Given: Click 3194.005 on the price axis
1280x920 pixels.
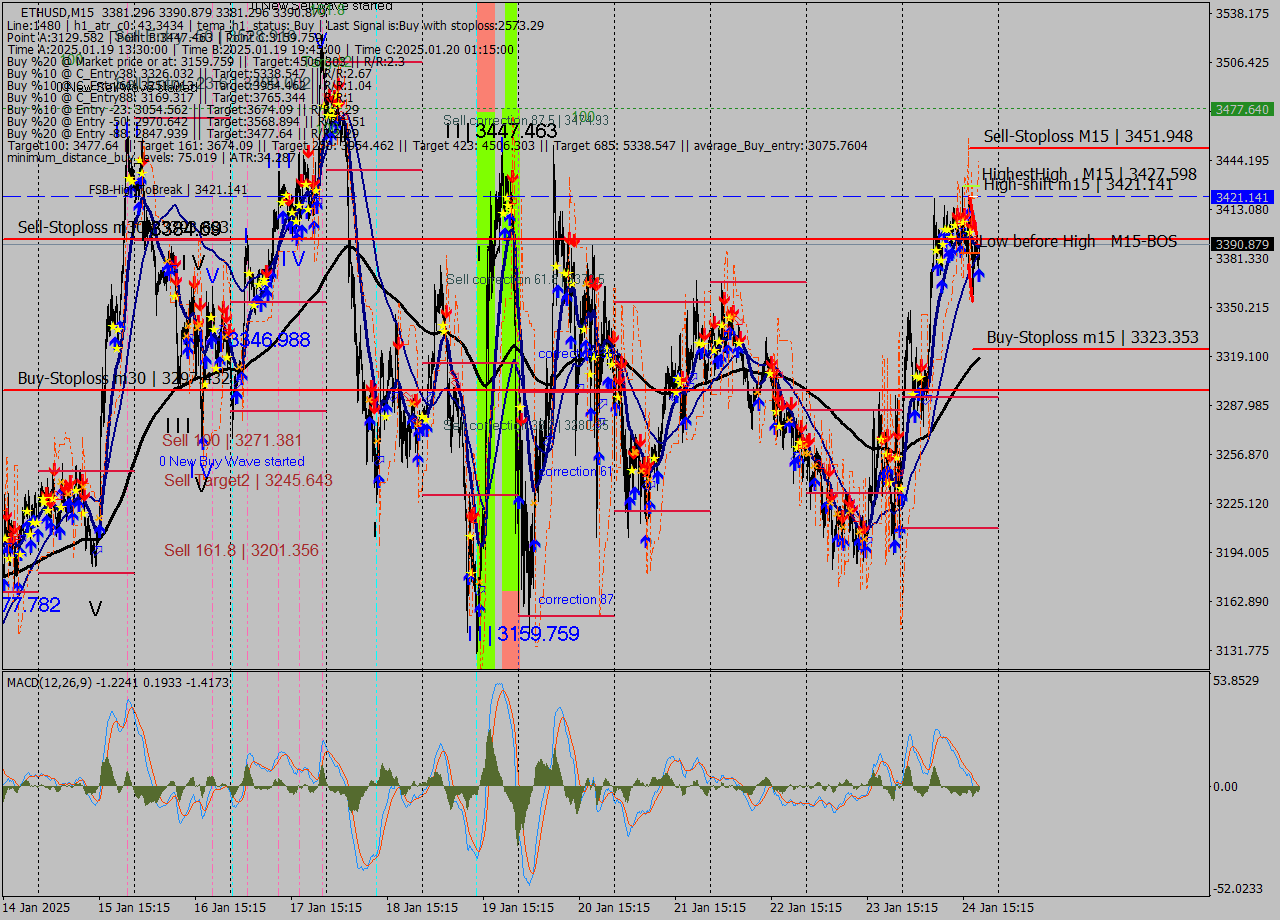Looking at the screenshot, I should [x=1241, y=553].
